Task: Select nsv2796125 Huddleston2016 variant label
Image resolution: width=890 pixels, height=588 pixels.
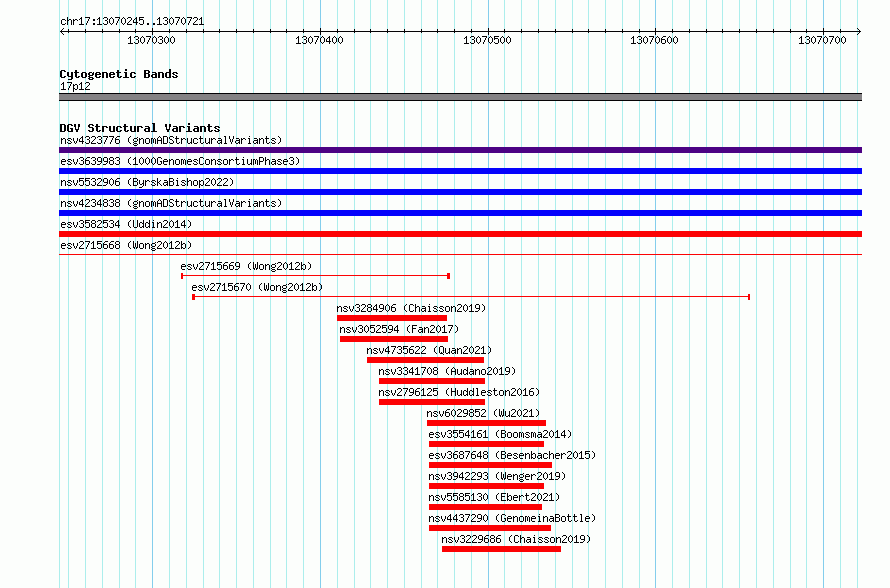Action: pyautogui.click(x=459, y=392)
